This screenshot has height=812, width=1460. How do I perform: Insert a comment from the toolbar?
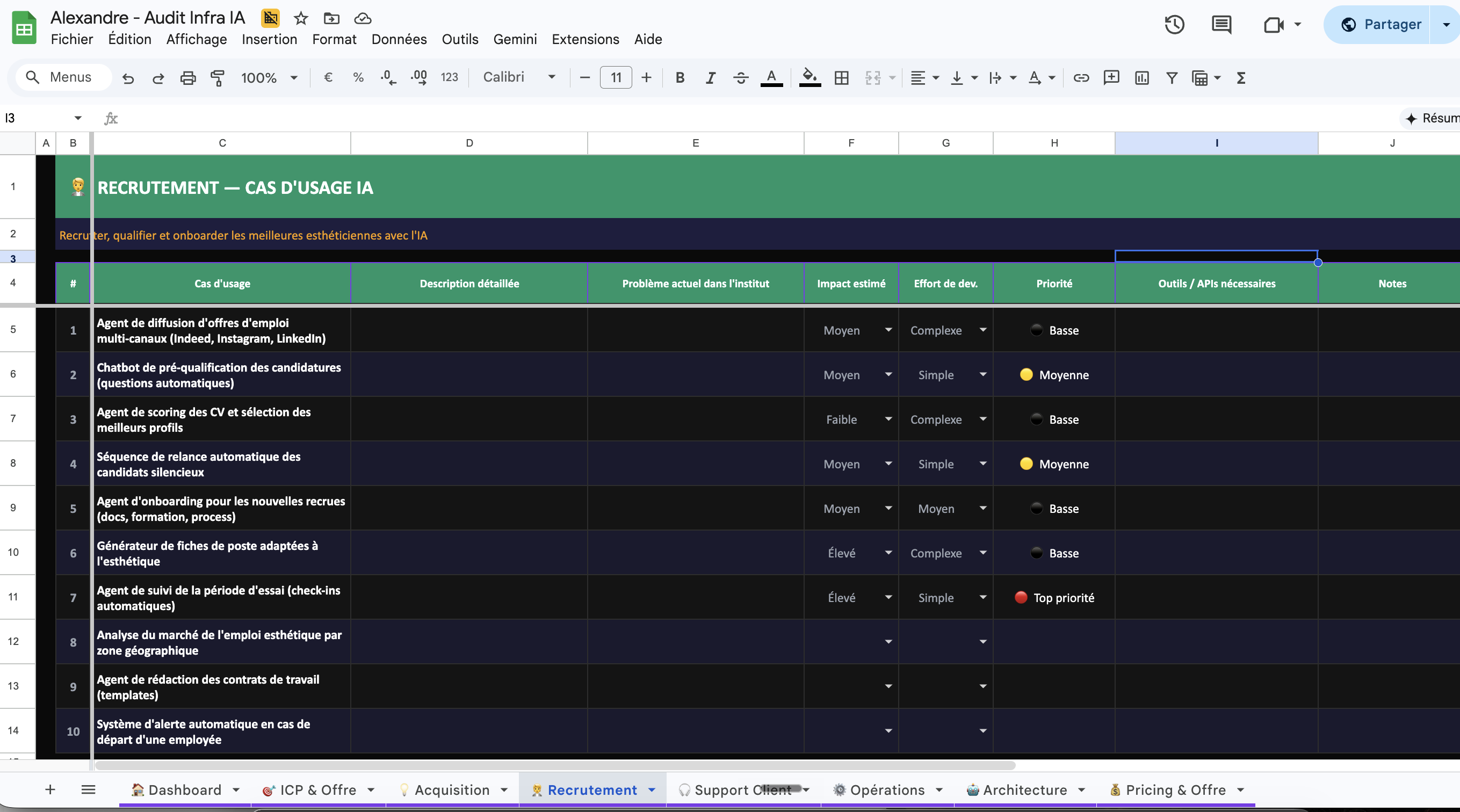tap(1111, 78)
